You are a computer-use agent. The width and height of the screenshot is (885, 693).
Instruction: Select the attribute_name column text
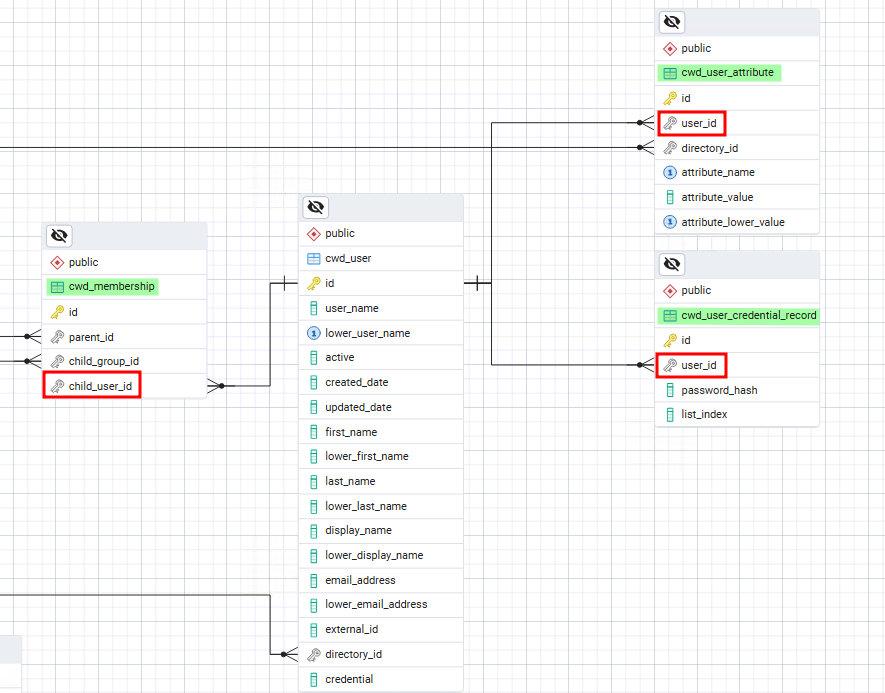point(717,172)
